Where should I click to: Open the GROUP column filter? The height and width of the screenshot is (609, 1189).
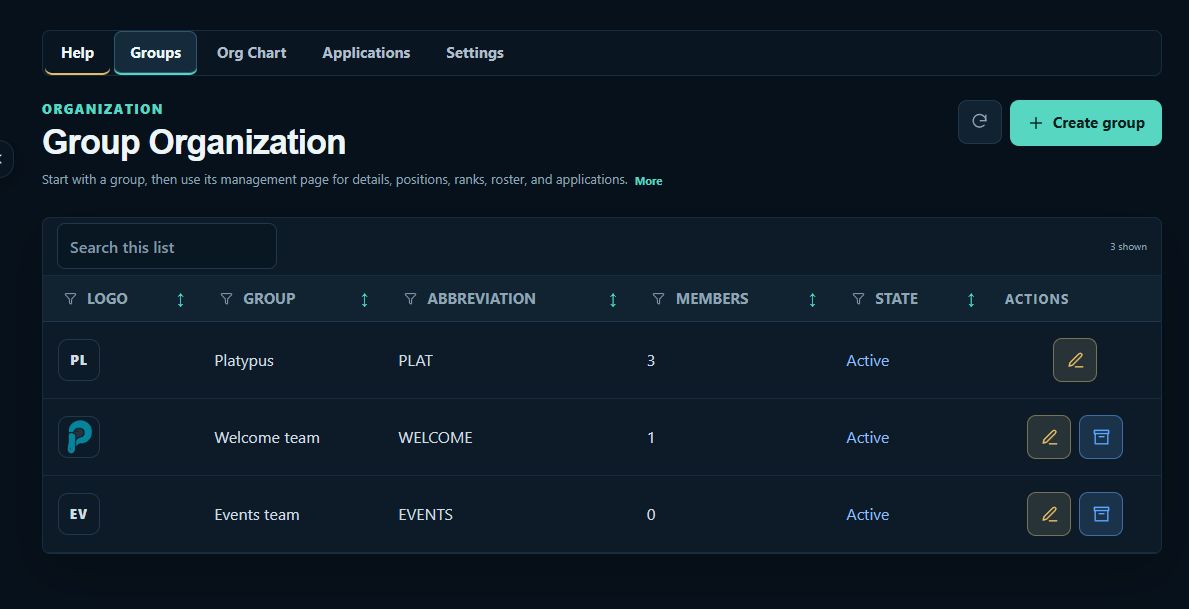coord(226,299)
